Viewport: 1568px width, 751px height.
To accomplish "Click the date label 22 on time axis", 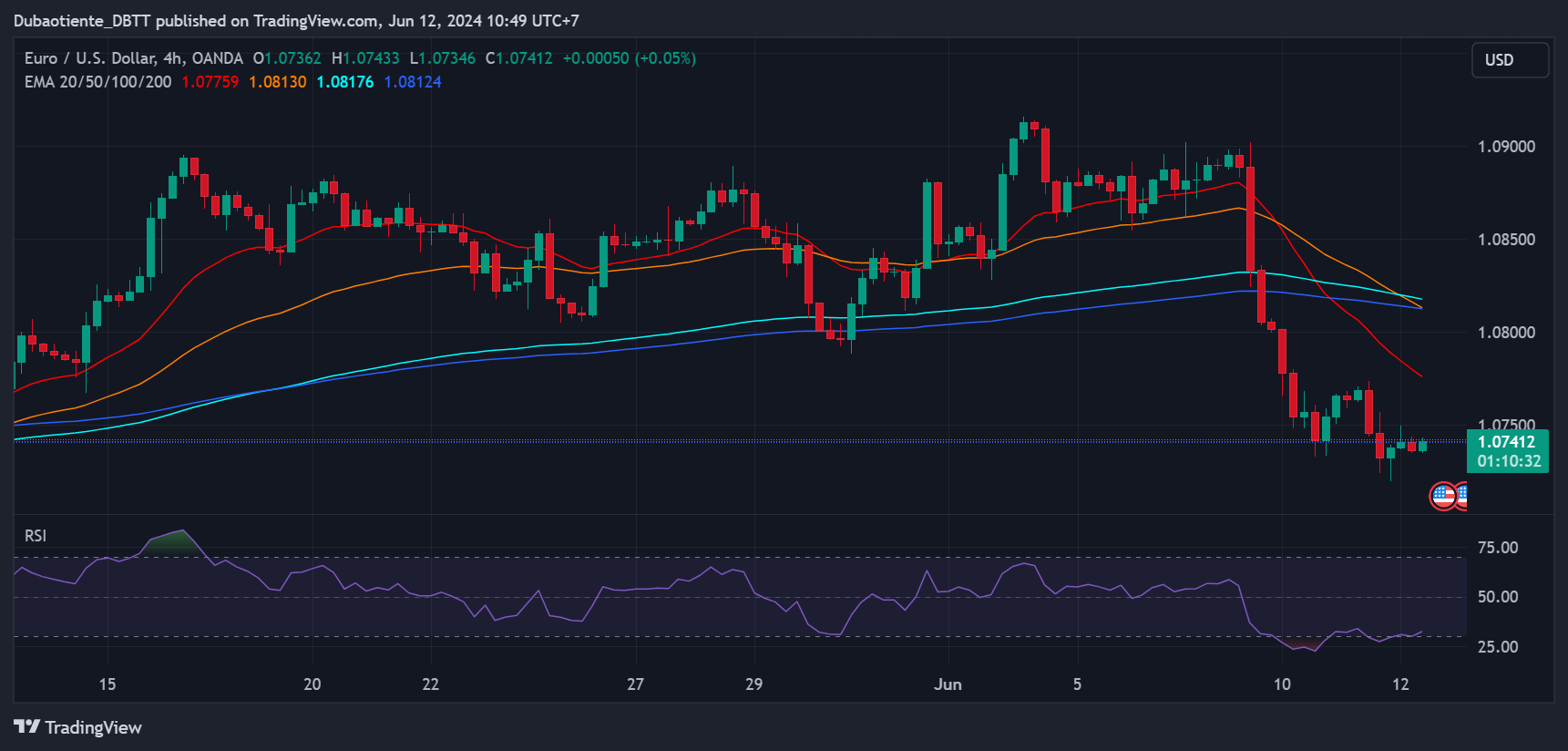I will point(431,684).
